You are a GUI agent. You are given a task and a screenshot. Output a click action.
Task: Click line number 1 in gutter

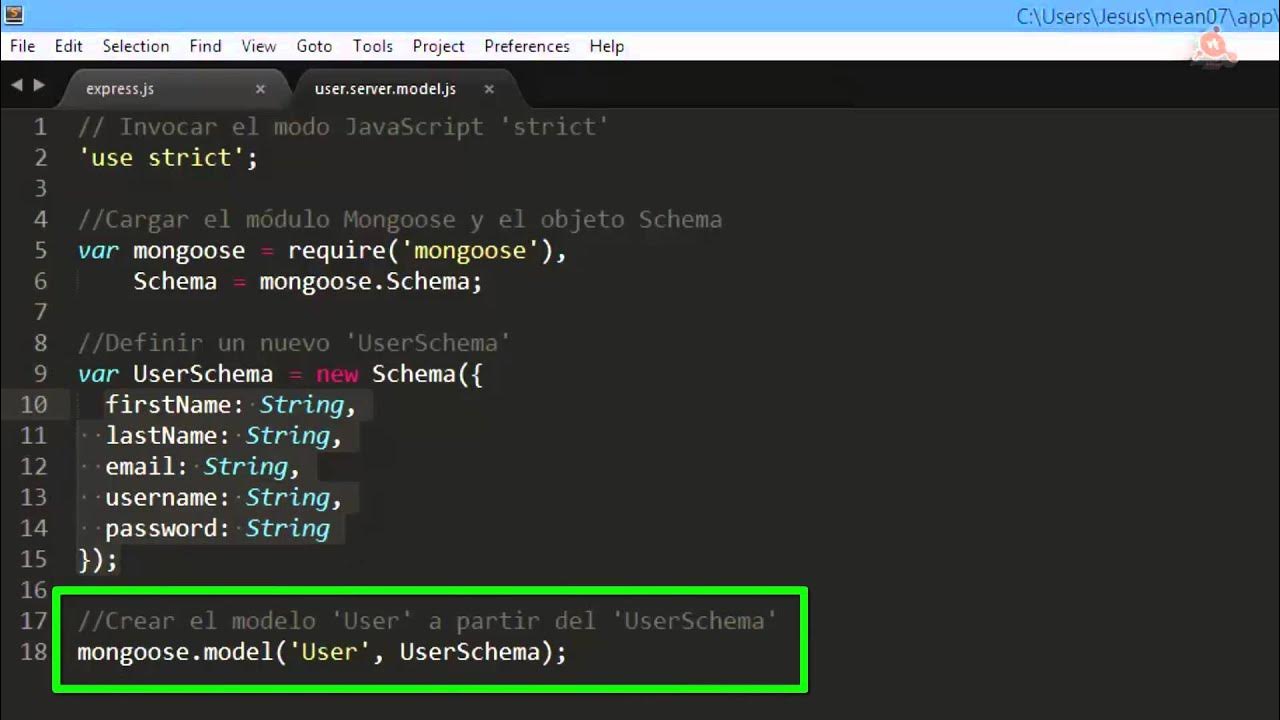pyautogui.click(x=40, y=127)
